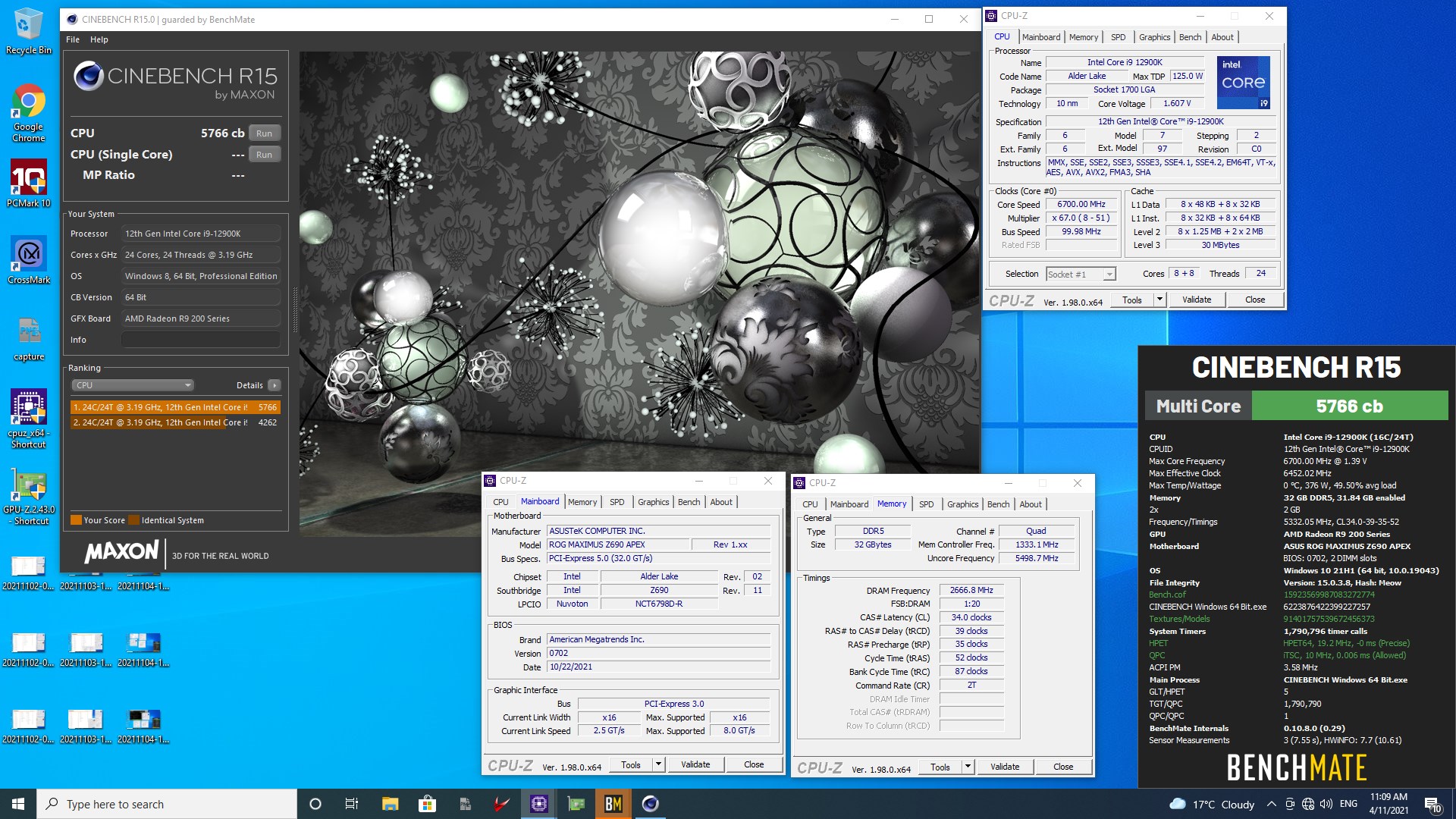Screen dimensions: 1456x819
Task: Click the Intel Core i9 logo in CPU-Z
Action: [1243, 82]
